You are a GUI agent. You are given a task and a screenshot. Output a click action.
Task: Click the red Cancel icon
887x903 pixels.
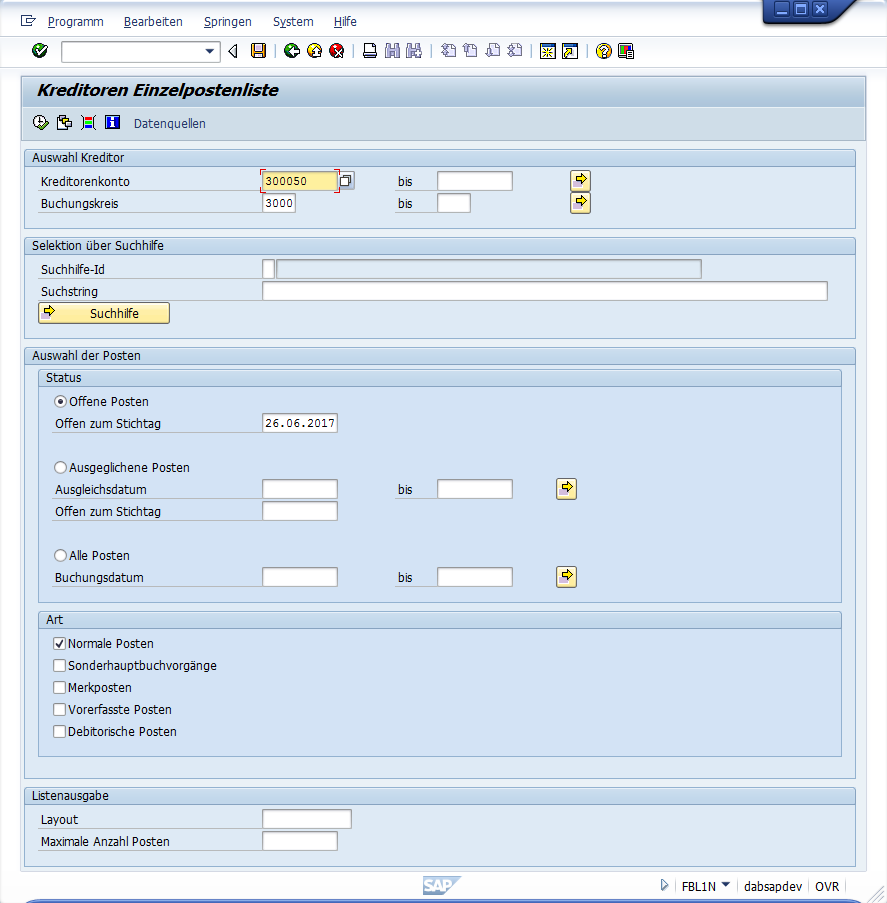pos(336,51)
